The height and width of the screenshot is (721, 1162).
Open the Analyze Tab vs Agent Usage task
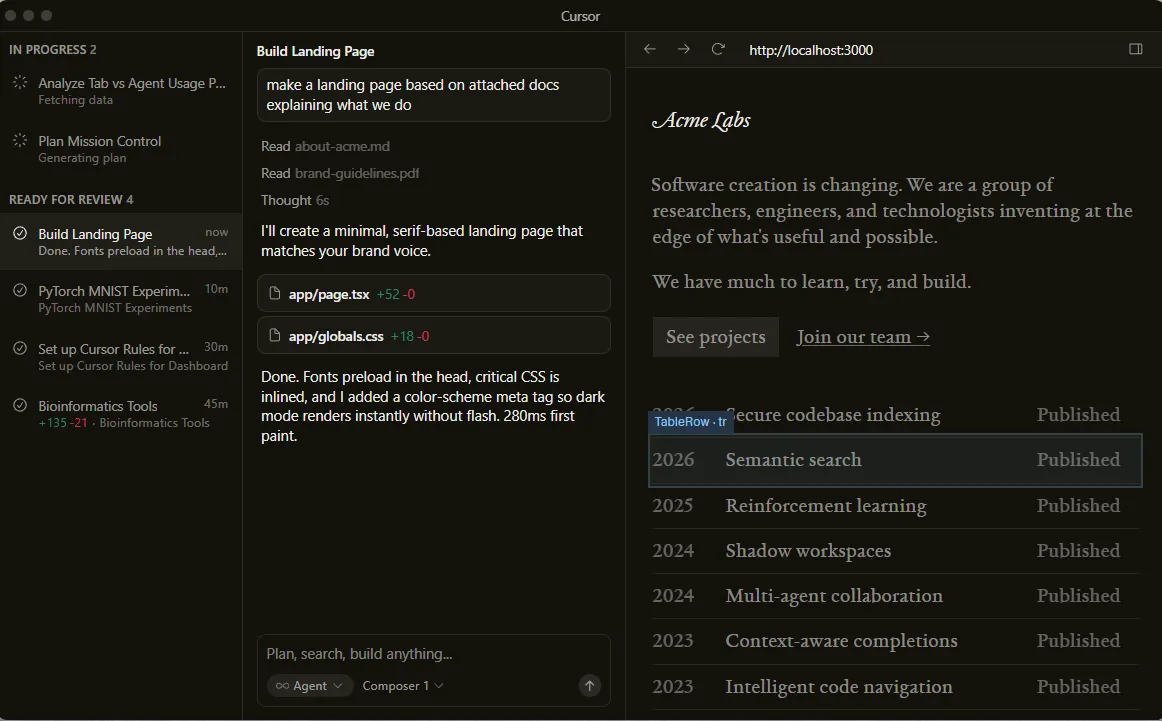[x=121, y=90]
